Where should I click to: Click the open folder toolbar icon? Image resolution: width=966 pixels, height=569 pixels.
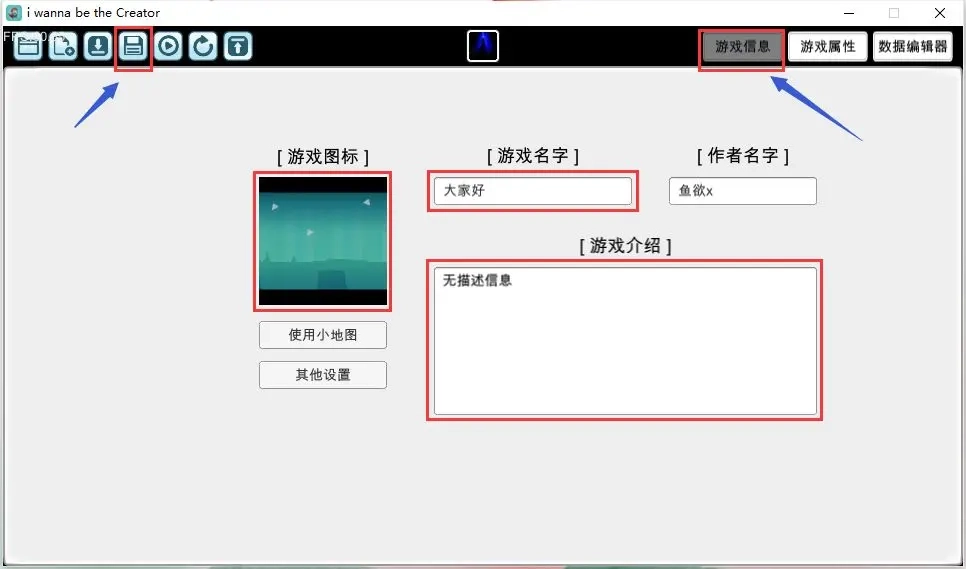pyautogui.click(x=28, y=46)
